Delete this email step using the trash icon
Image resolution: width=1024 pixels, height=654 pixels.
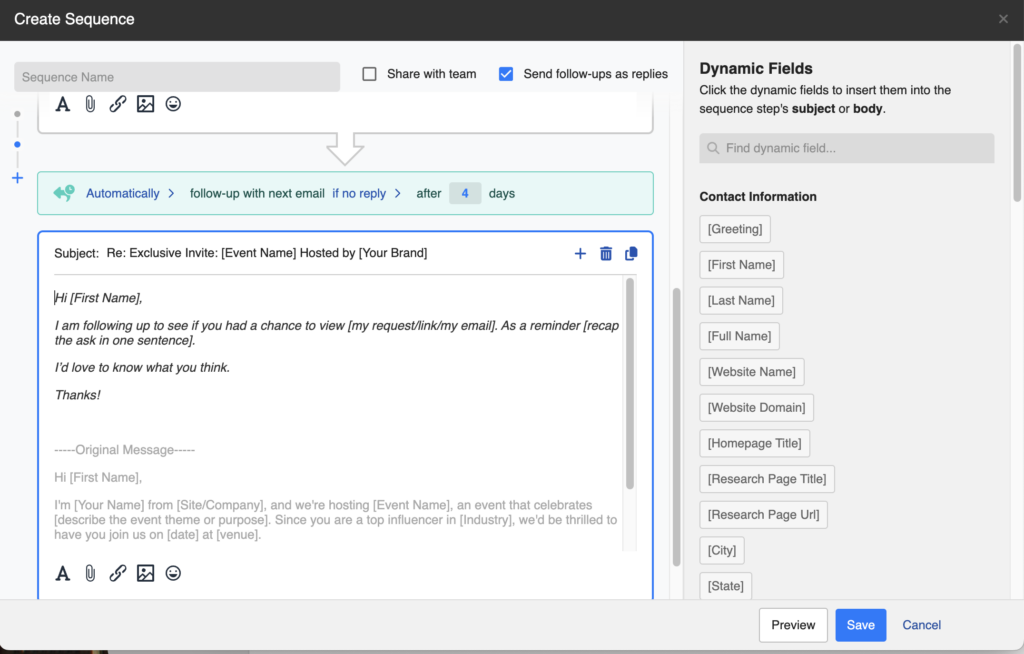(x=606, y=253)
